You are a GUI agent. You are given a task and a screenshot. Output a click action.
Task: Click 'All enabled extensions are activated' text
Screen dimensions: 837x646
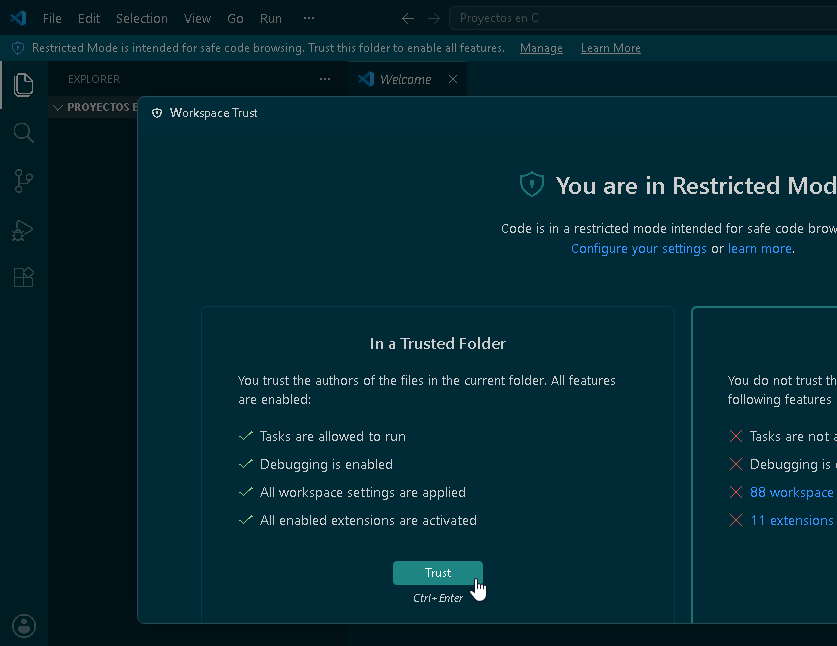(x=368, y=521)
